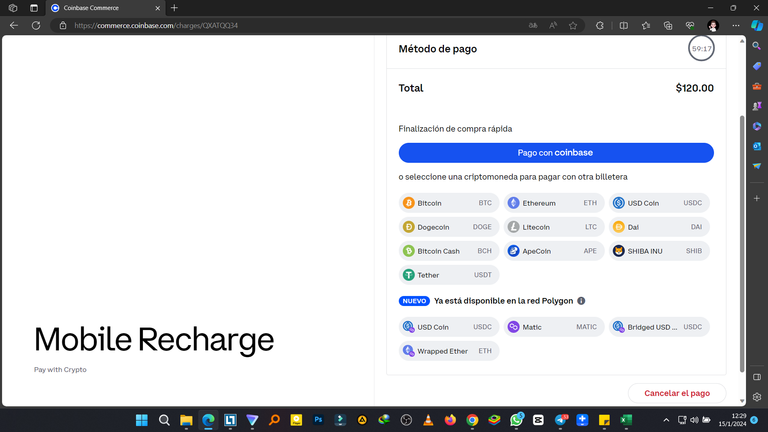Open Polygon network info icon
The height and width of the screenshot is (432, 768).
click(x=581, y=301)
